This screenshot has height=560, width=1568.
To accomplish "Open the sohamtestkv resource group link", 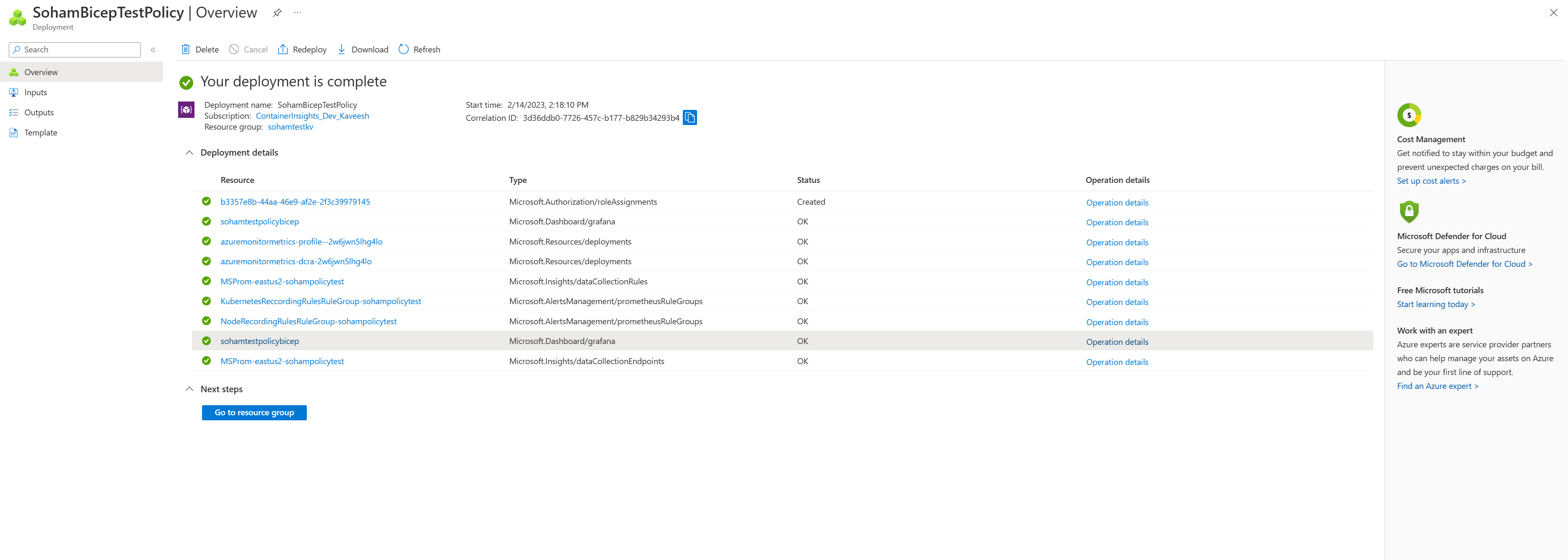I will pyautogui.click(x=290, y=127).
